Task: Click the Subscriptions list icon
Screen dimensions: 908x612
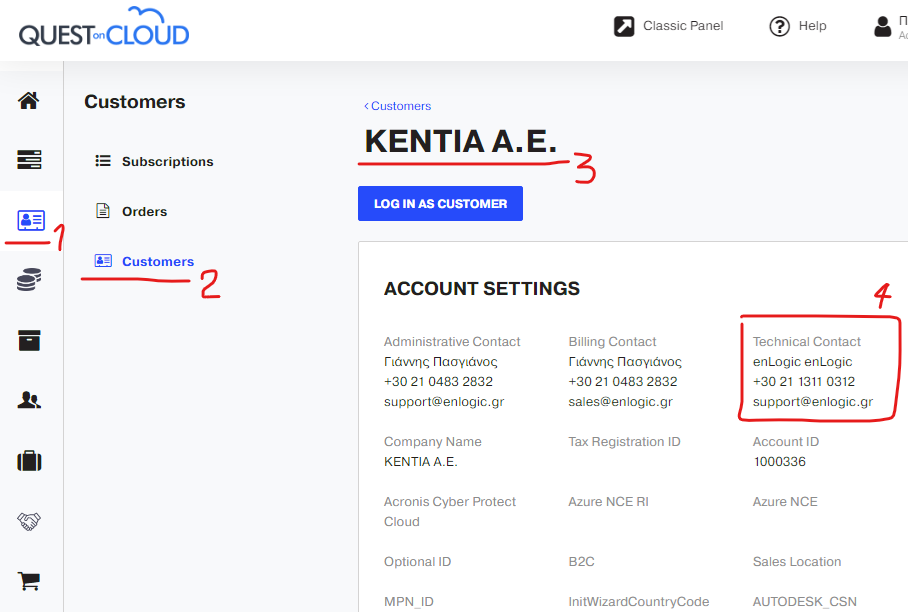Action: 103,161
